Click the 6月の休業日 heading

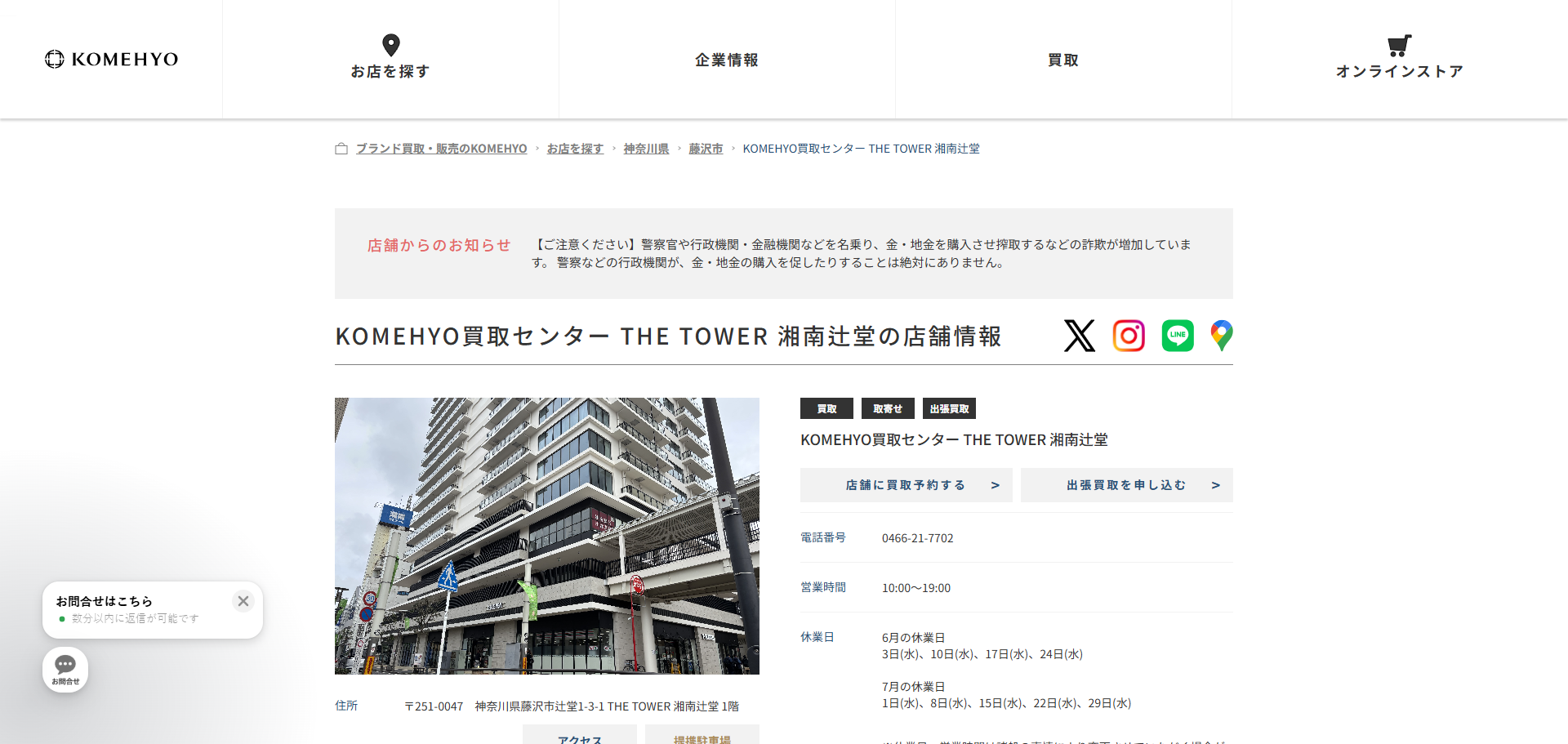coord(913,638)
